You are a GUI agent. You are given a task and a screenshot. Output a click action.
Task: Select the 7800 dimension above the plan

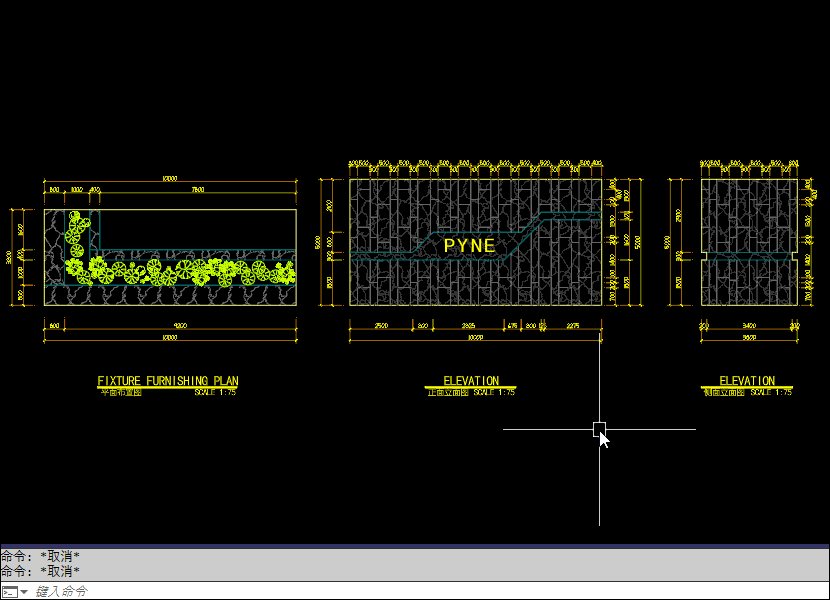[197, 189]
